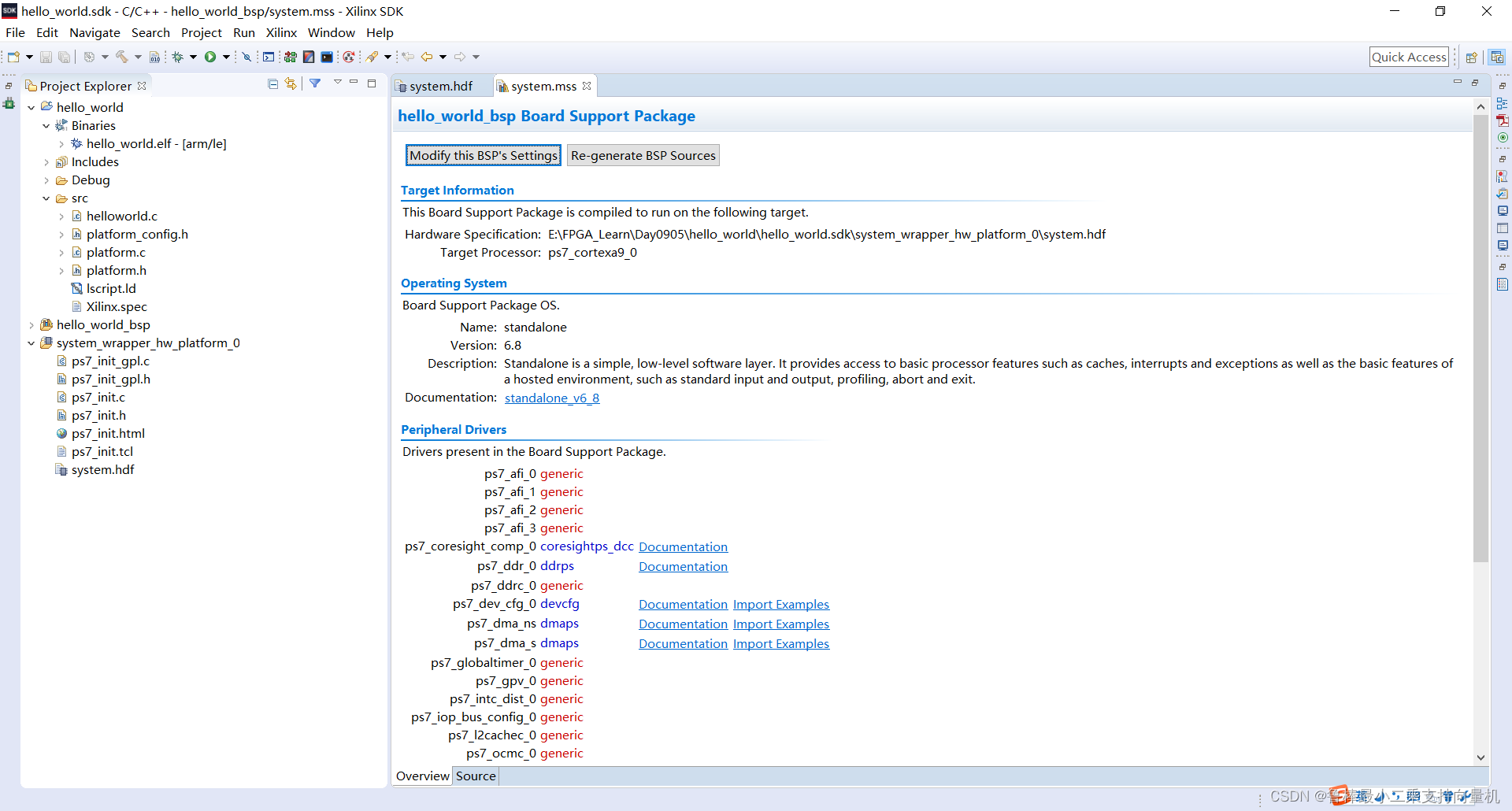Switch to the system.hdf editor tab

[x=440, y=86]
